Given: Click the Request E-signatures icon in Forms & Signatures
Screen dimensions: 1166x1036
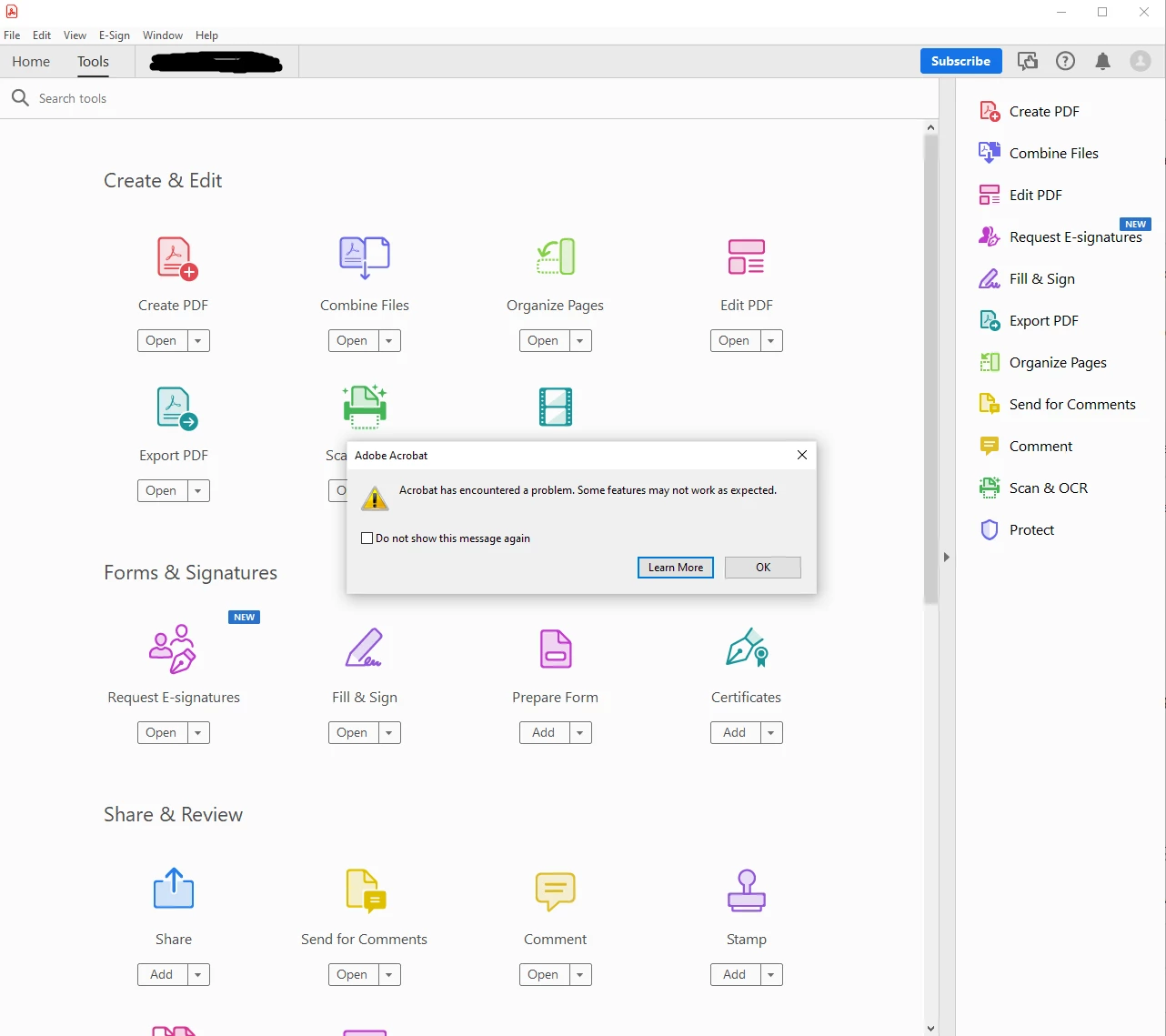Looking at the screenshot, I should 173,649.
